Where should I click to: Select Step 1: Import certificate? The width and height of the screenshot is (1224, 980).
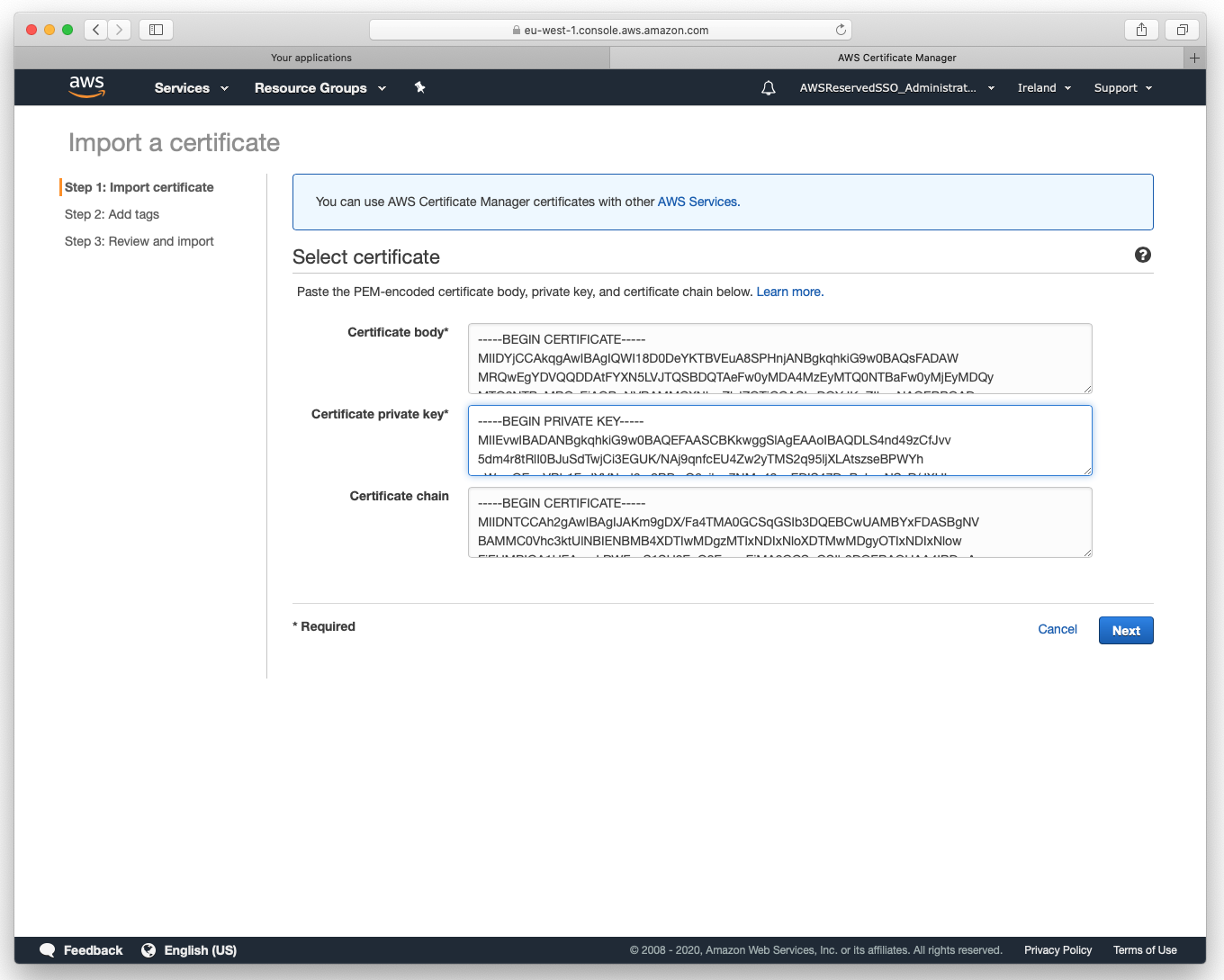[x=139, y=187]
